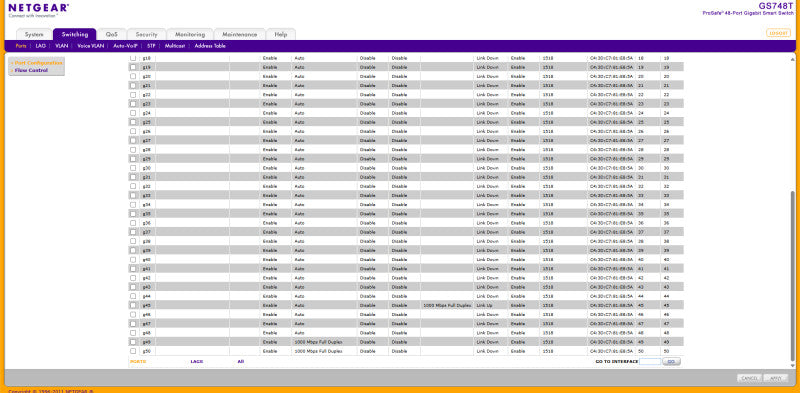Click port speed '1000 Mbps Full Duplex' of g50
Screen dimensions: 800x393
[x=318, y=351]
